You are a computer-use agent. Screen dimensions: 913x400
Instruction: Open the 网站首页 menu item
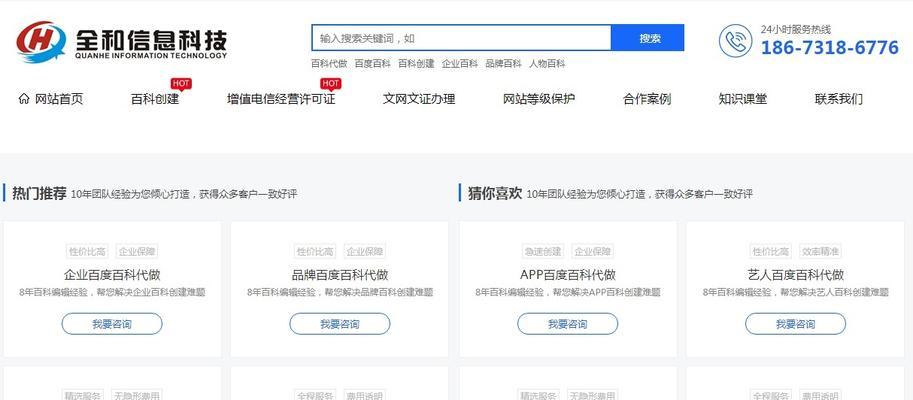[x=59, y=99]
